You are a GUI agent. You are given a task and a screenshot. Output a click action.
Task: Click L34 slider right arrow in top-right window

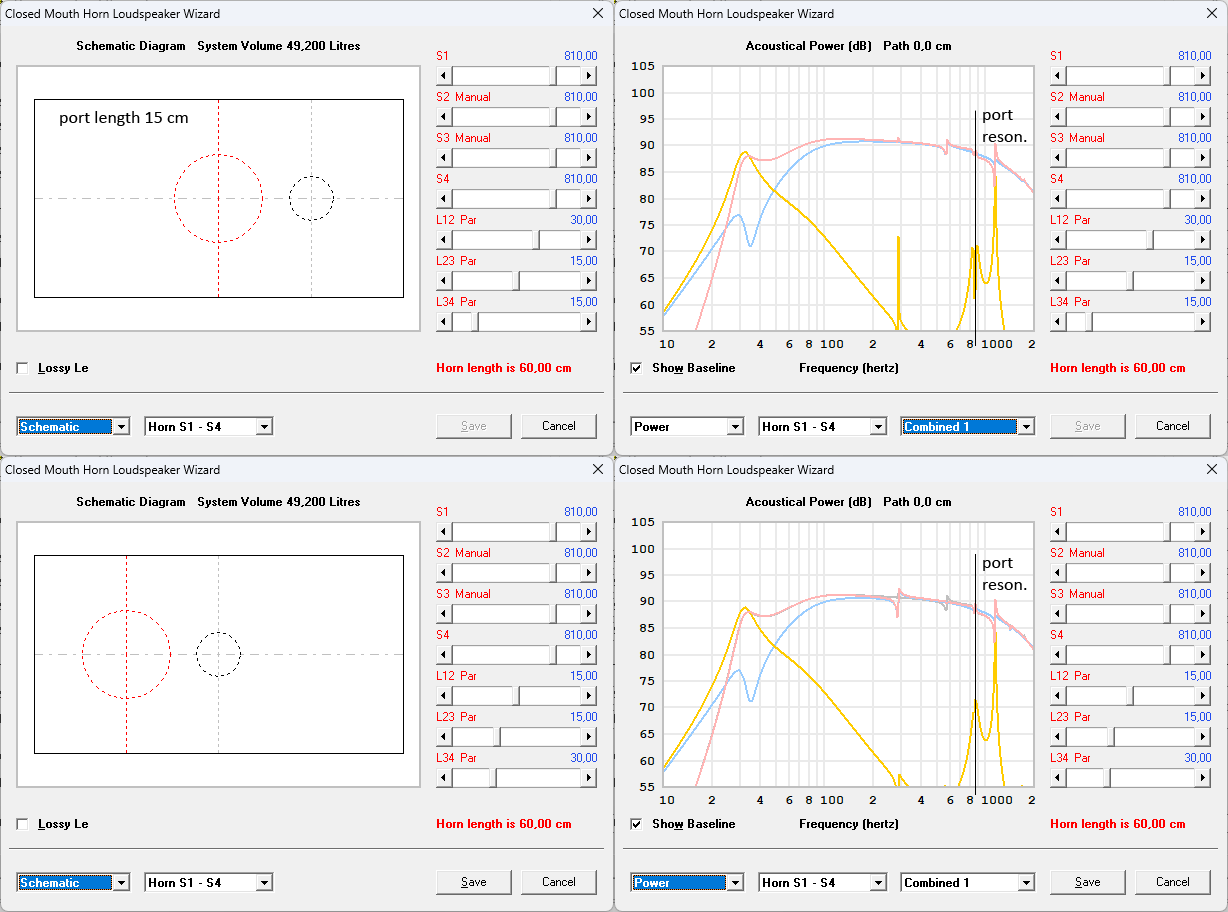[1203, 322]
